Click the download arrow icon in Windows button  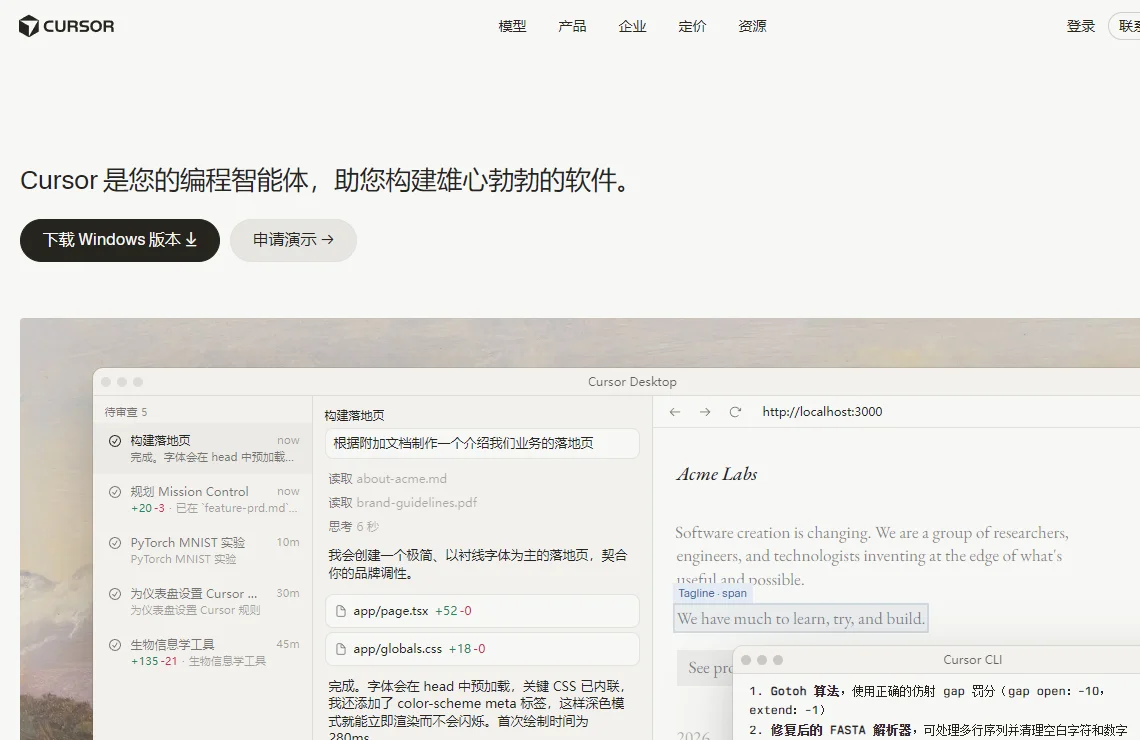point(191,239)
